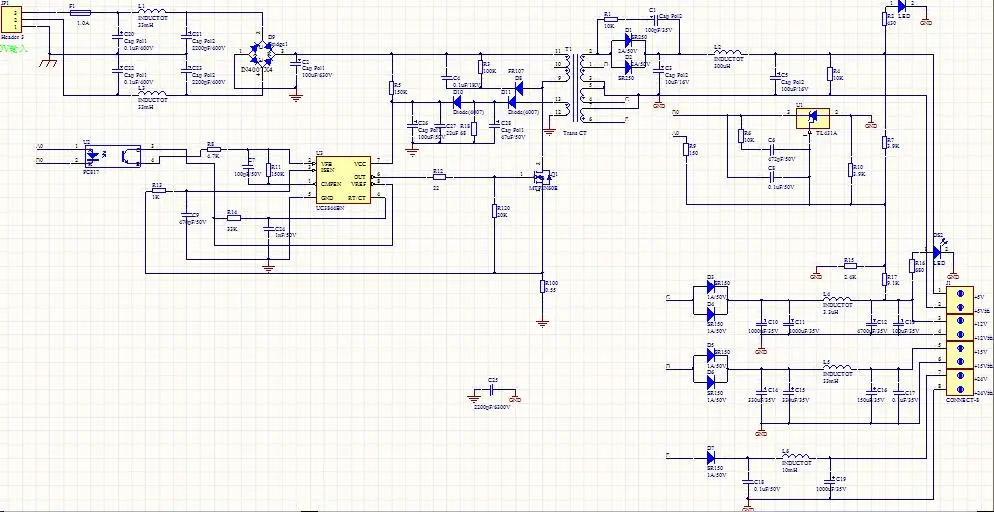Select inductor L3 rated 200uH
994x512 pixels.
729,55
